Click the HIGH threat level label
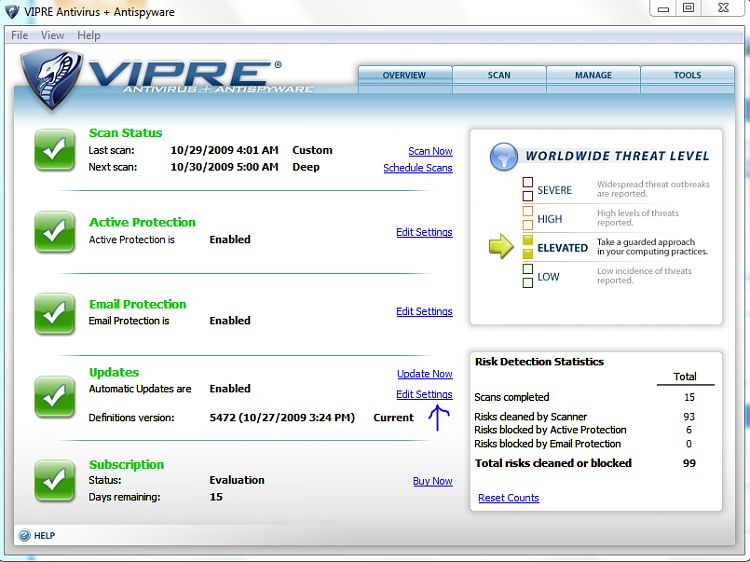750x562 pixels. [550, 219]
